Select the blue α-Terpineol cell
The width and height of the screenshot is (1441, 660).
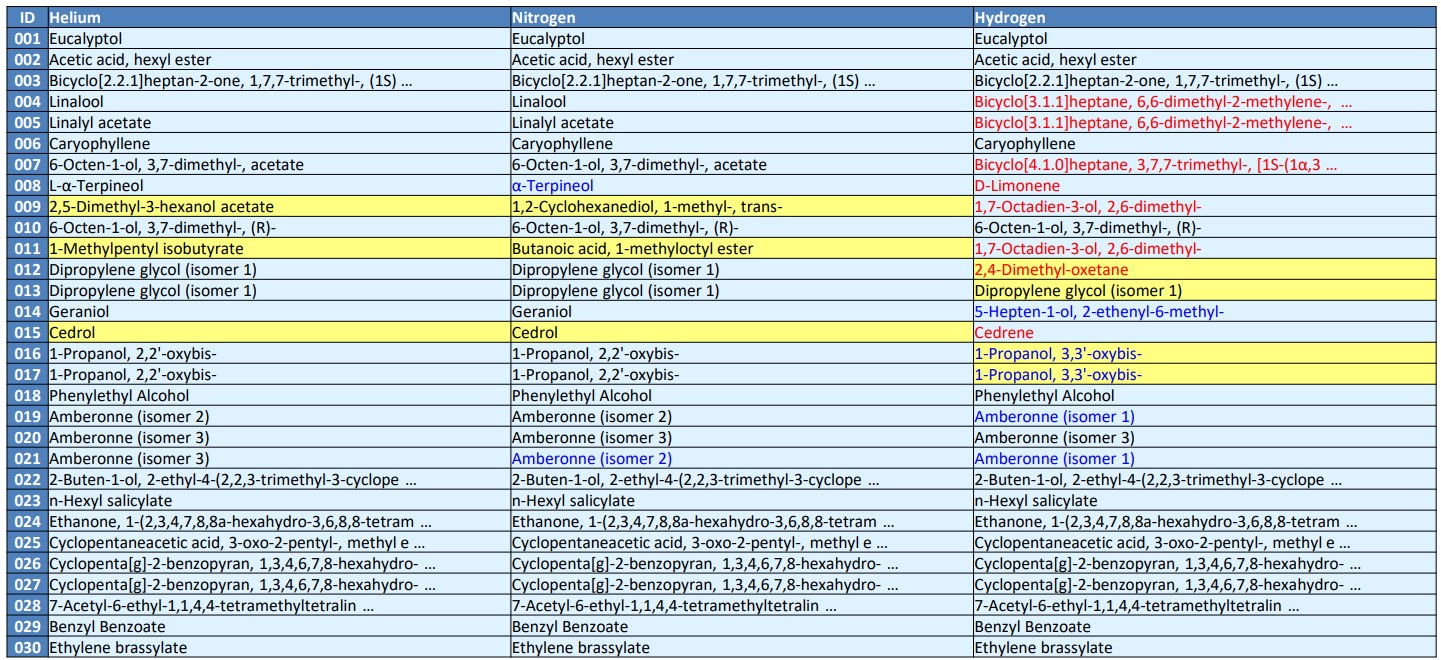point(741,186)
